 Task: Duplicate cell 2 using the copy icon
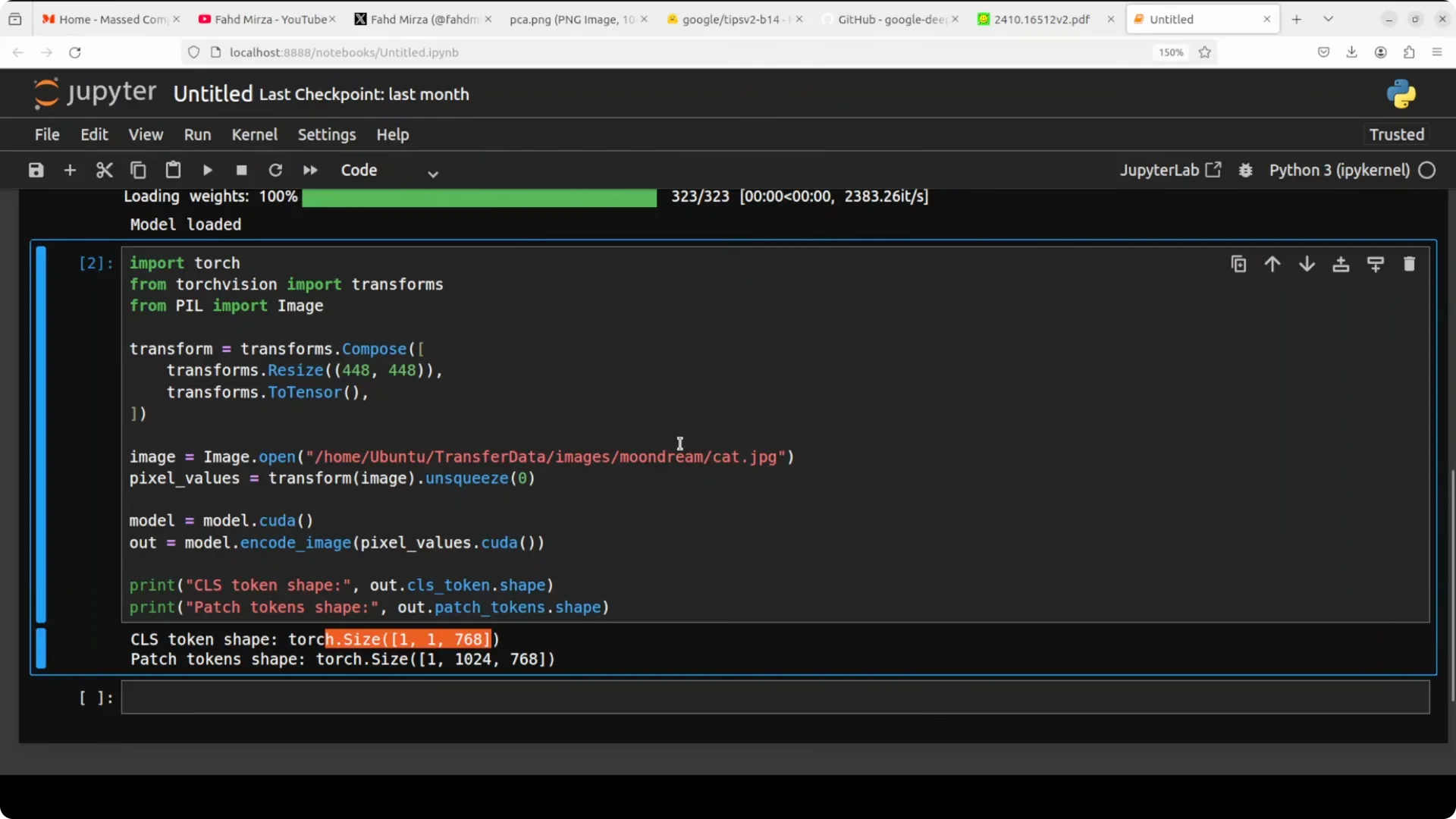pos(1238,264)
